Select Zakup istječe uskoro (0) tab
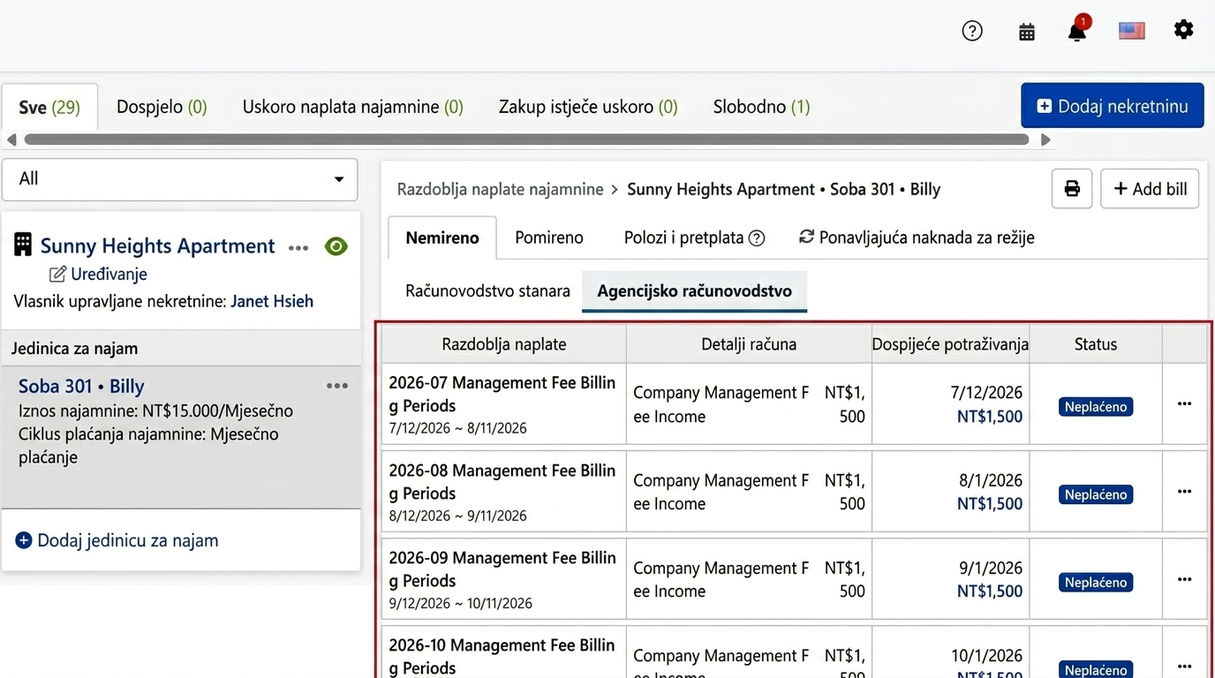The width and height of the screenshot is (1215, 678). 588,107
